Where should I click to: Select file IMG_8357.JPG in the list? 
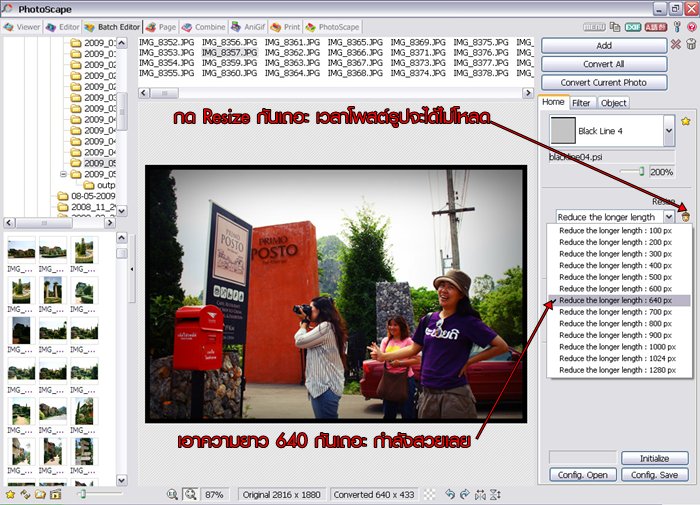[229, 52]
